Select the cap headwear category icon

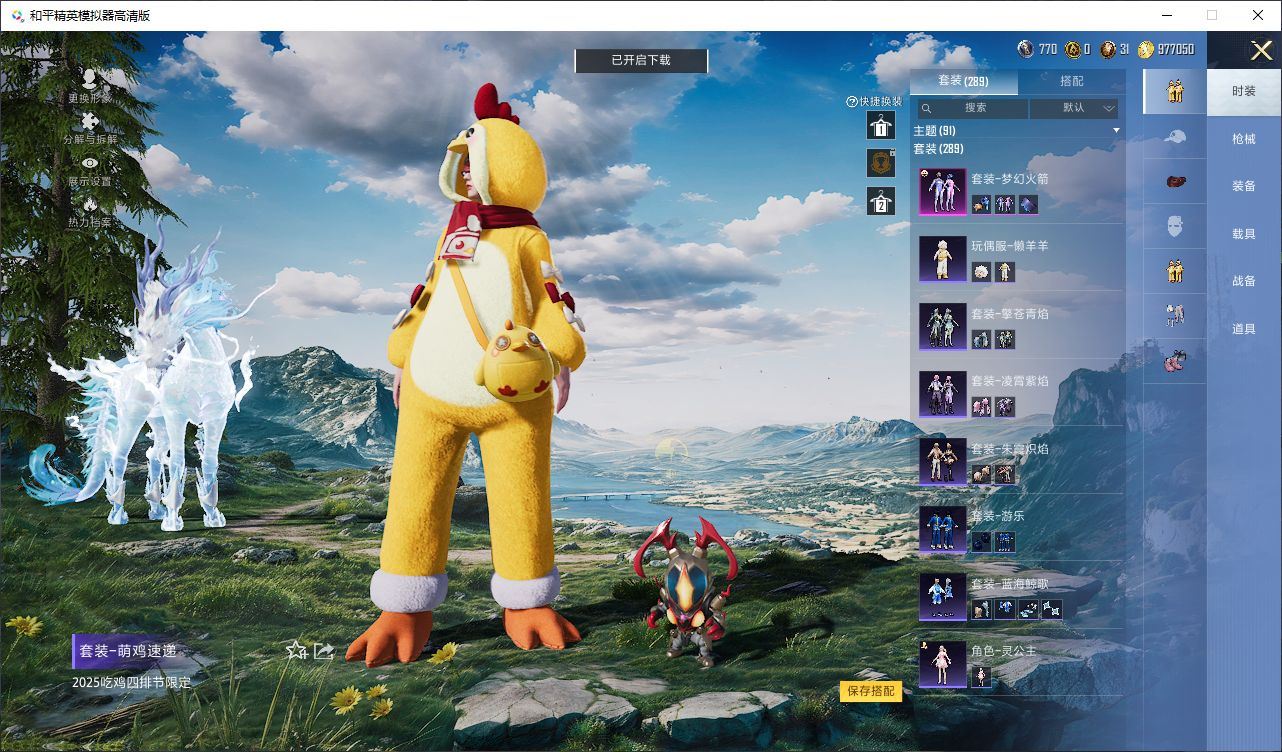[1174, 136]
